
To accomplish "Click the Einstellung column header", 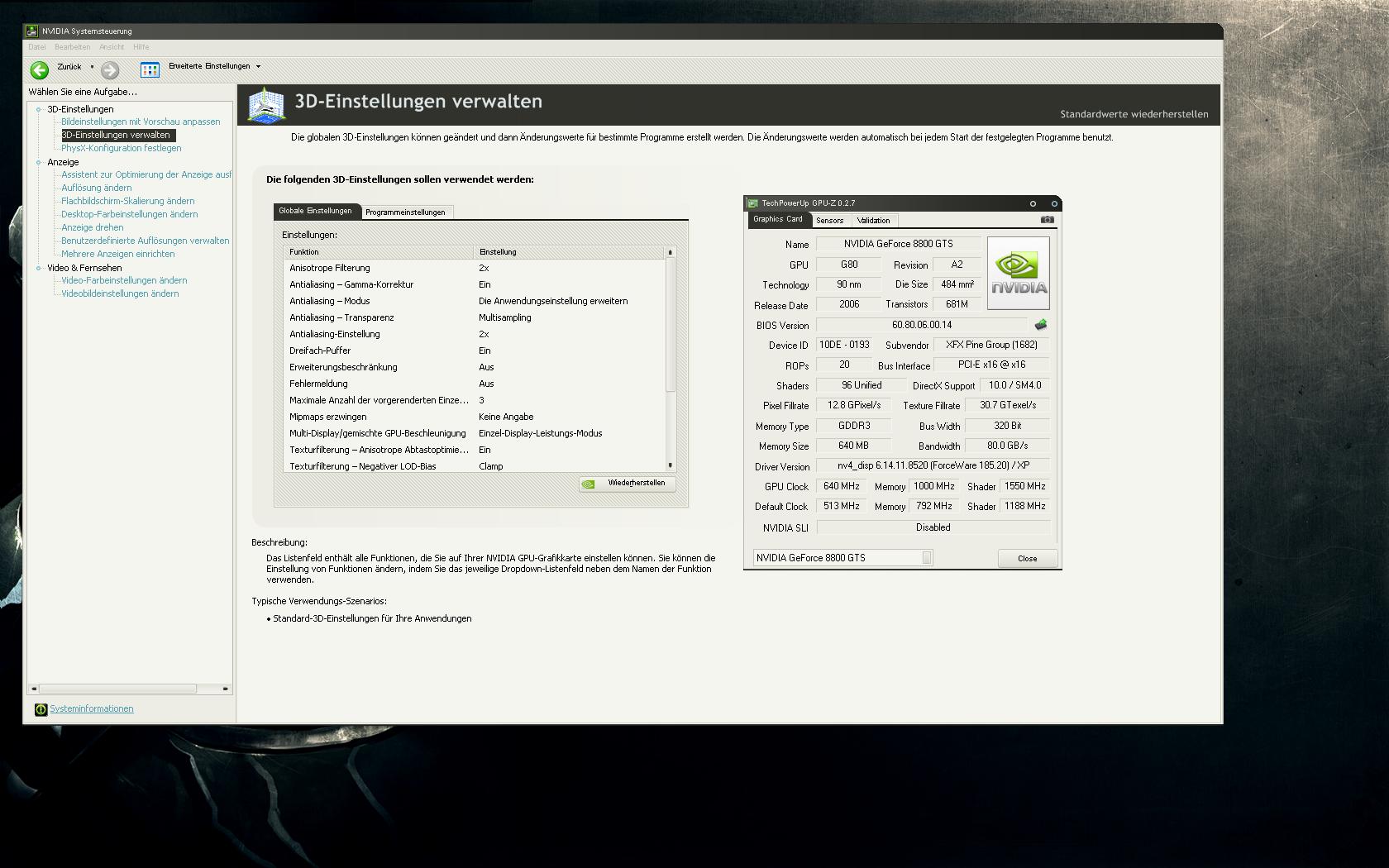I will pyautogui.click(x=570, y=252).
